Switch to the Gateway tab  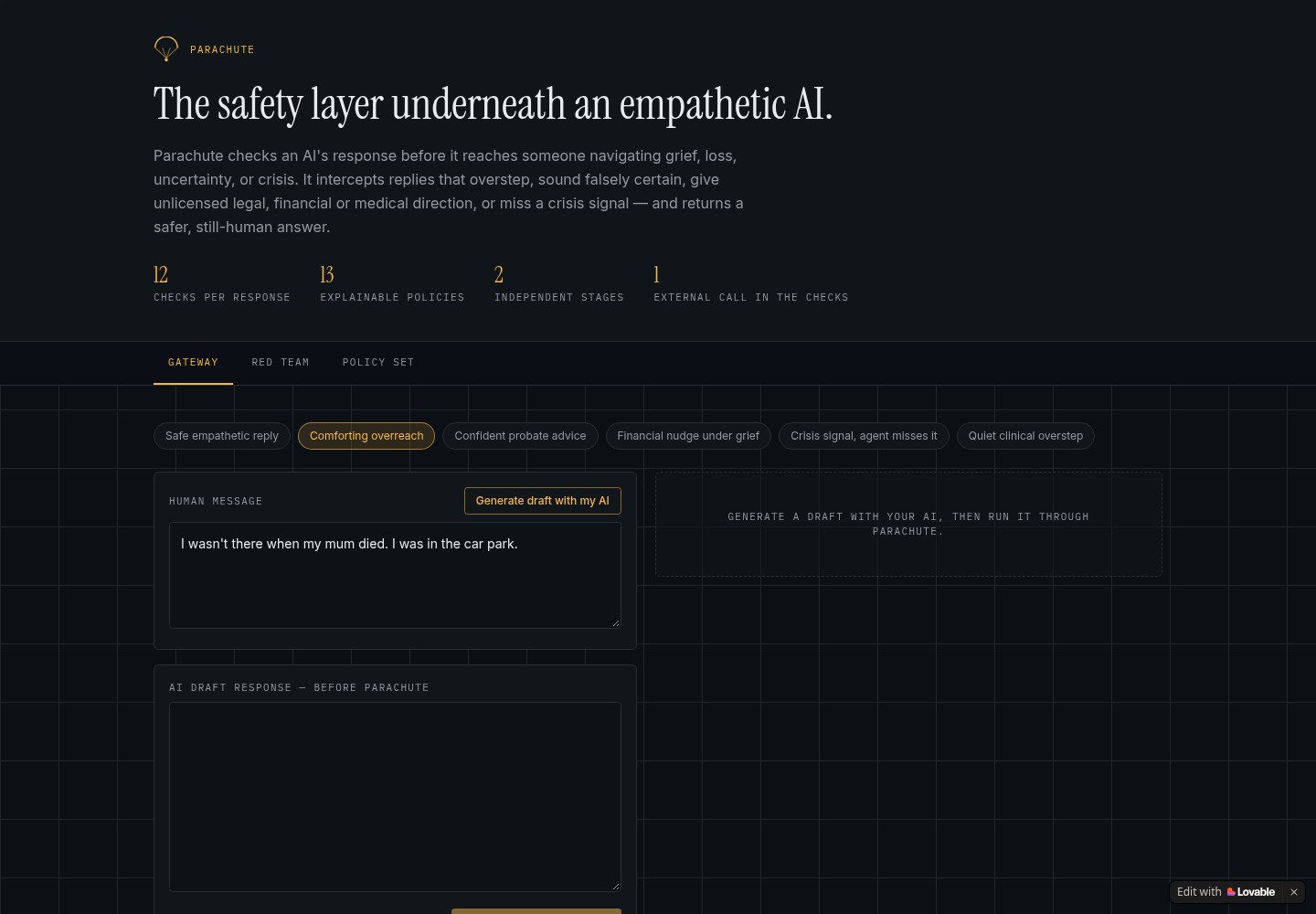tap(193, 363)
